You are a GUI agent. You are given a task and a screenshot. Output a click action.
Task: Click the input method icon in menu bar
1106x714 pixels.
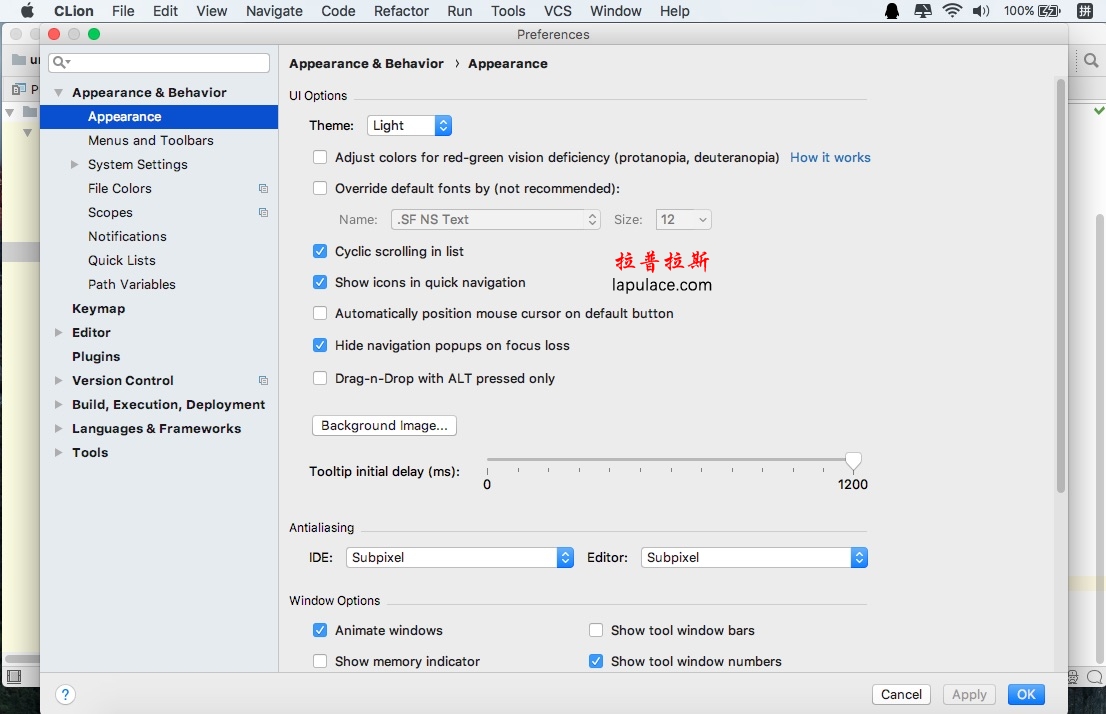[x=1086, y=11]
